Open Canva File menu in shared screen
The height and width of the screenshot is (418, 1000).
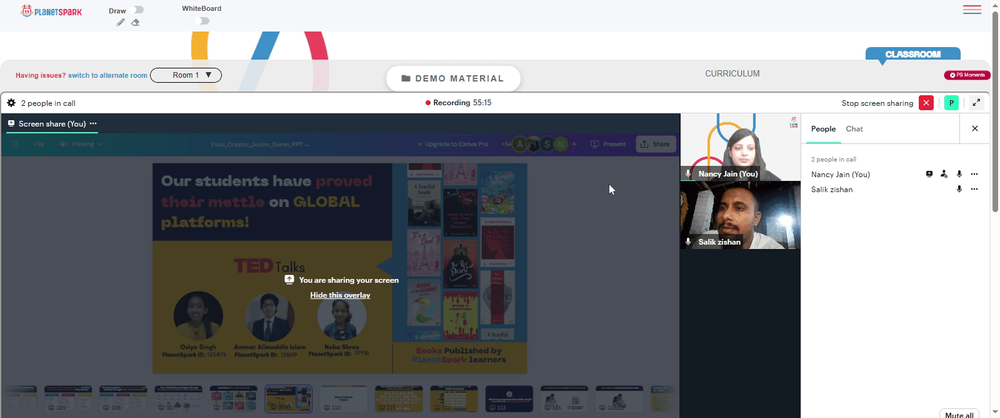click(39, 144)
